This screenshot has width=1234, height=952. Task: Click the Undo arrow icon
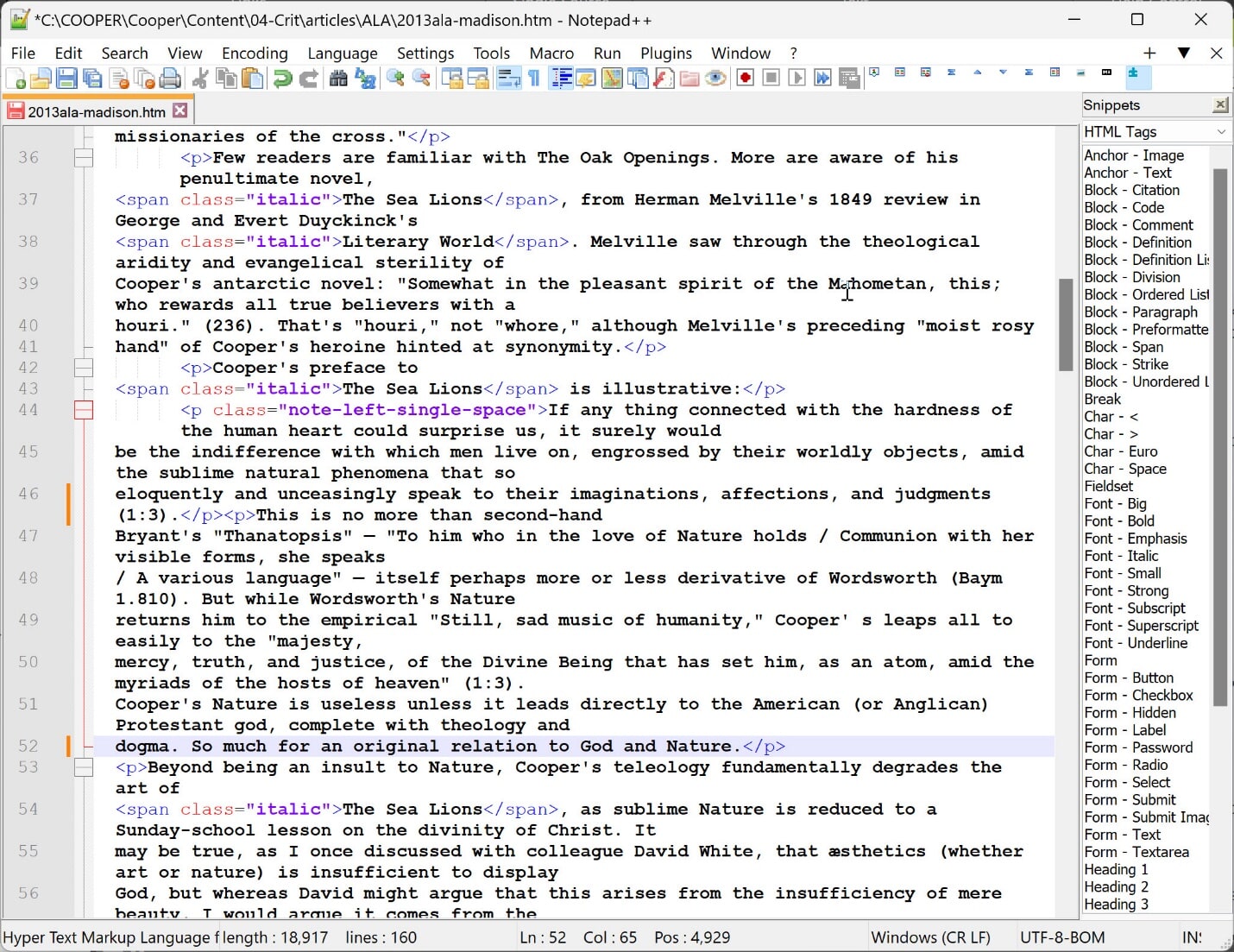tap(282, 79)
